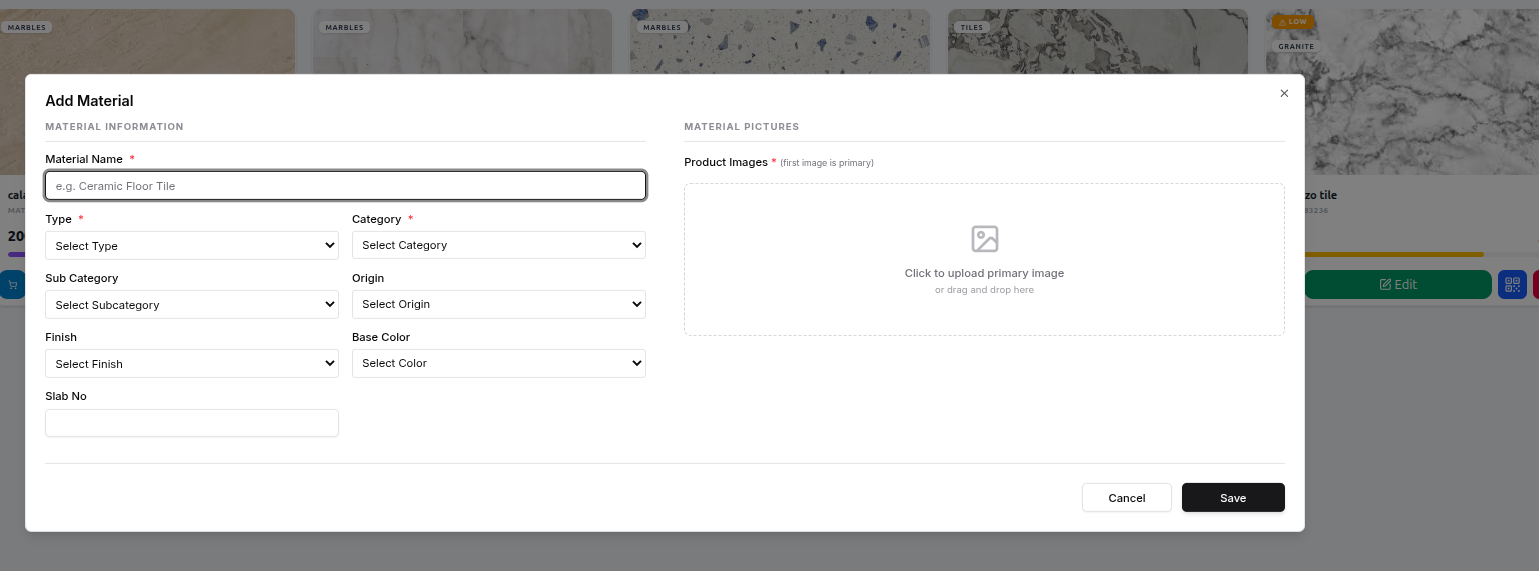Image resolution: width=1539 pixels, height=571 pixels.
Task: Click 'Click to upload primary image' text
Action: coord(984,273)
